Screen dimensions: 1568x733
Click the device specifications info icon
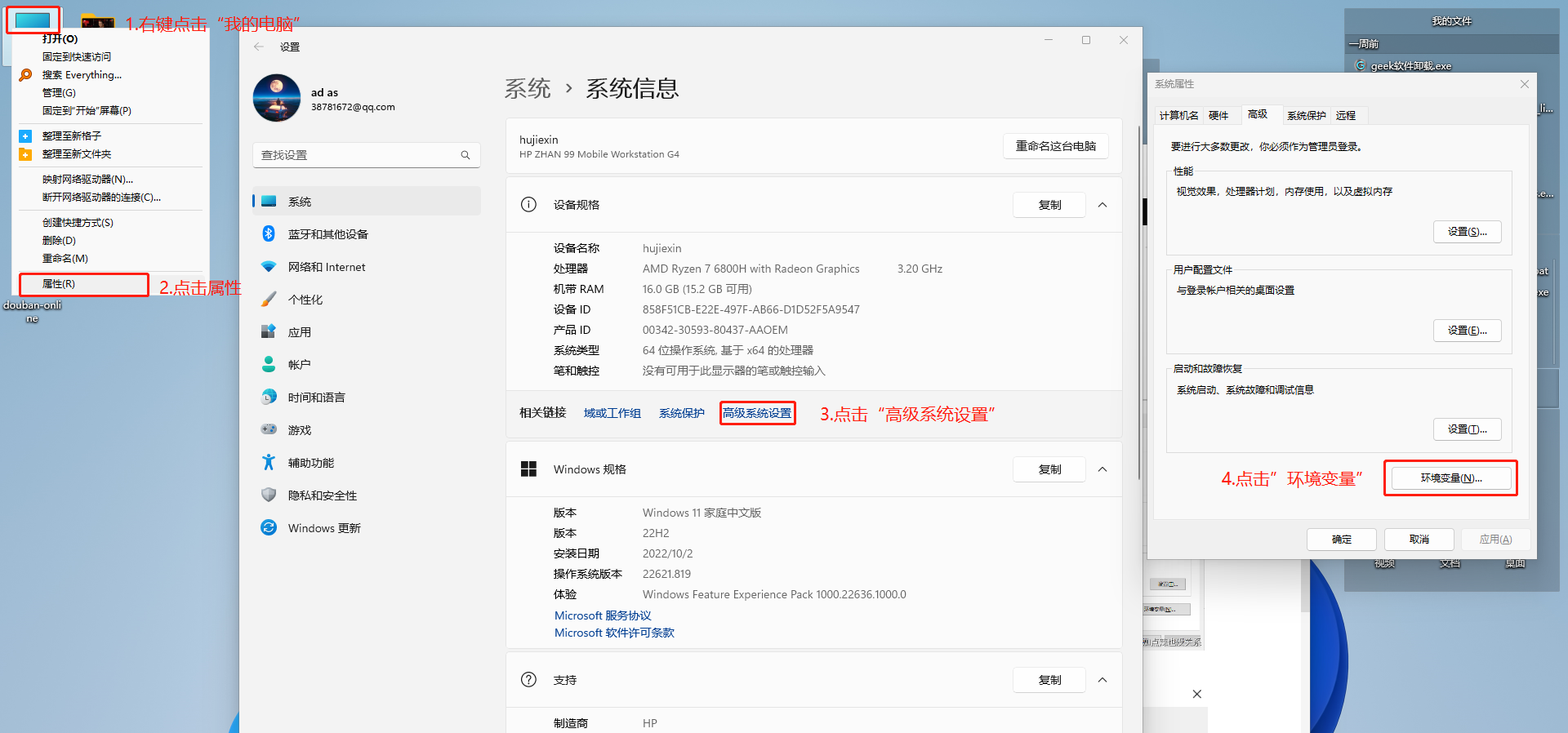pyautogui.click(x=528, y=204)
